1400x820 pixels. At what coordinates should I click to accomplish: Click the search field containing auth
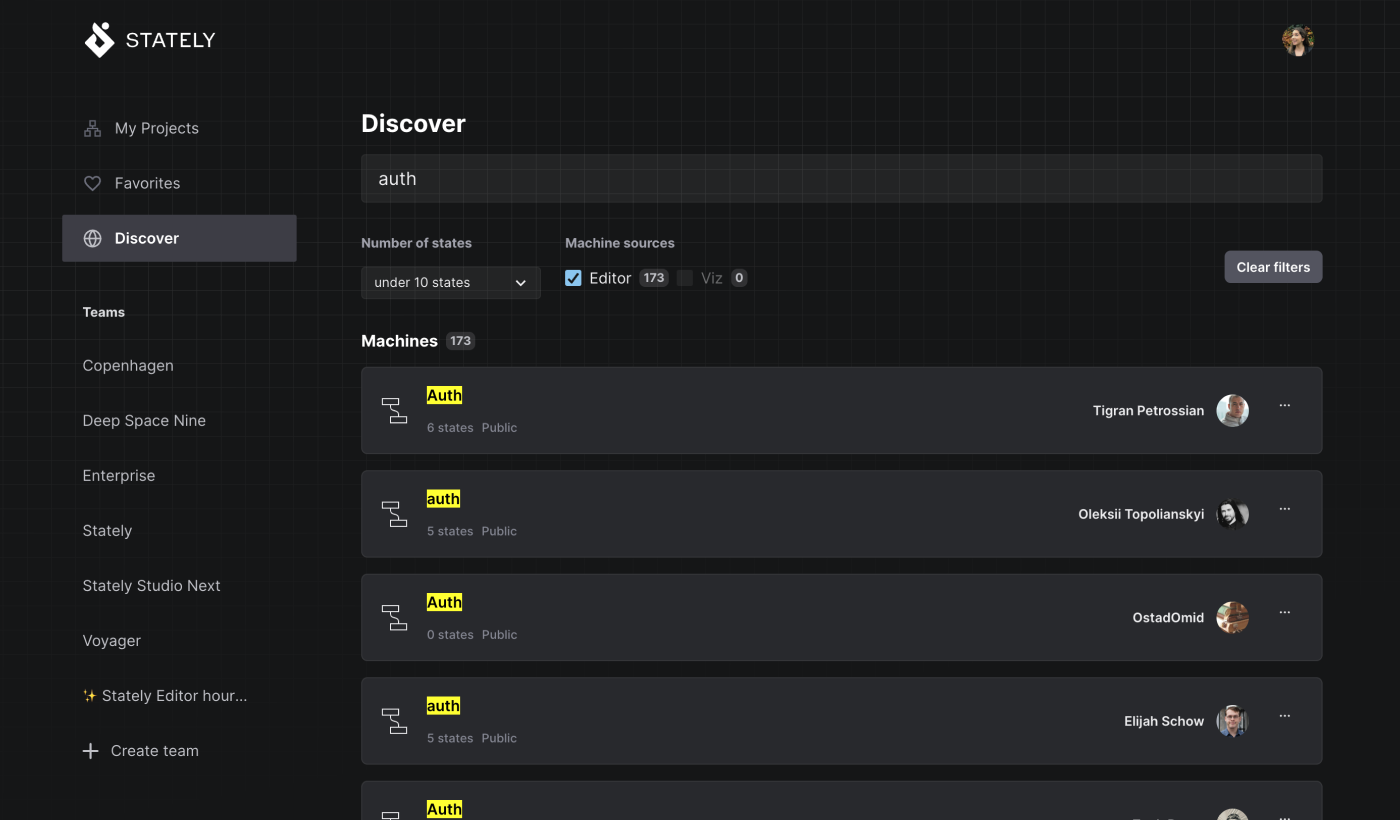click(x=841, y=179)
